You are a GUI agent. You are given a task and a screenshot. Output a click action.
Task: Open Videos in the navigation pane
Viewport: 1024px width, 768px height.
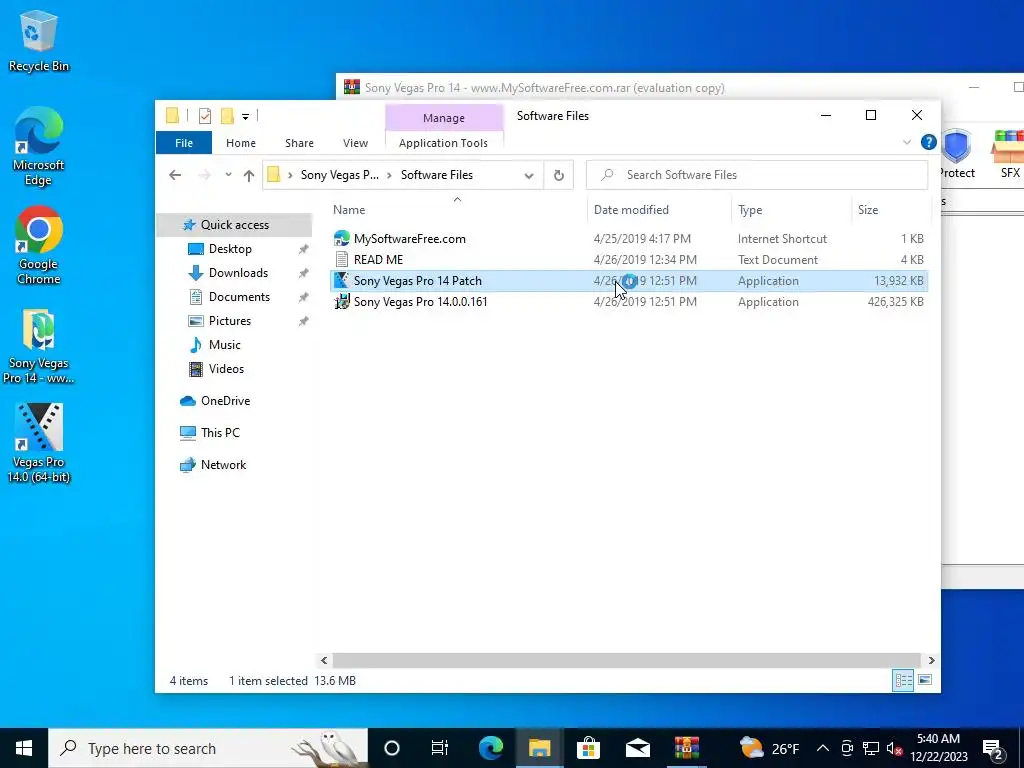tap(226, 369)
